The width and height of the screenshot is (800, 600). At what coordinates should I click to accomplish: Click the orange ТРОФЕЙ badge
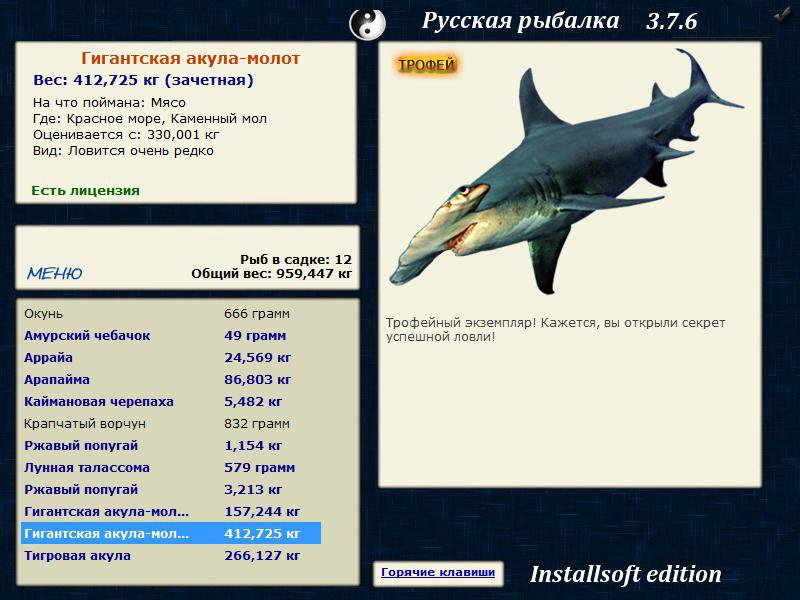(426, 65)
